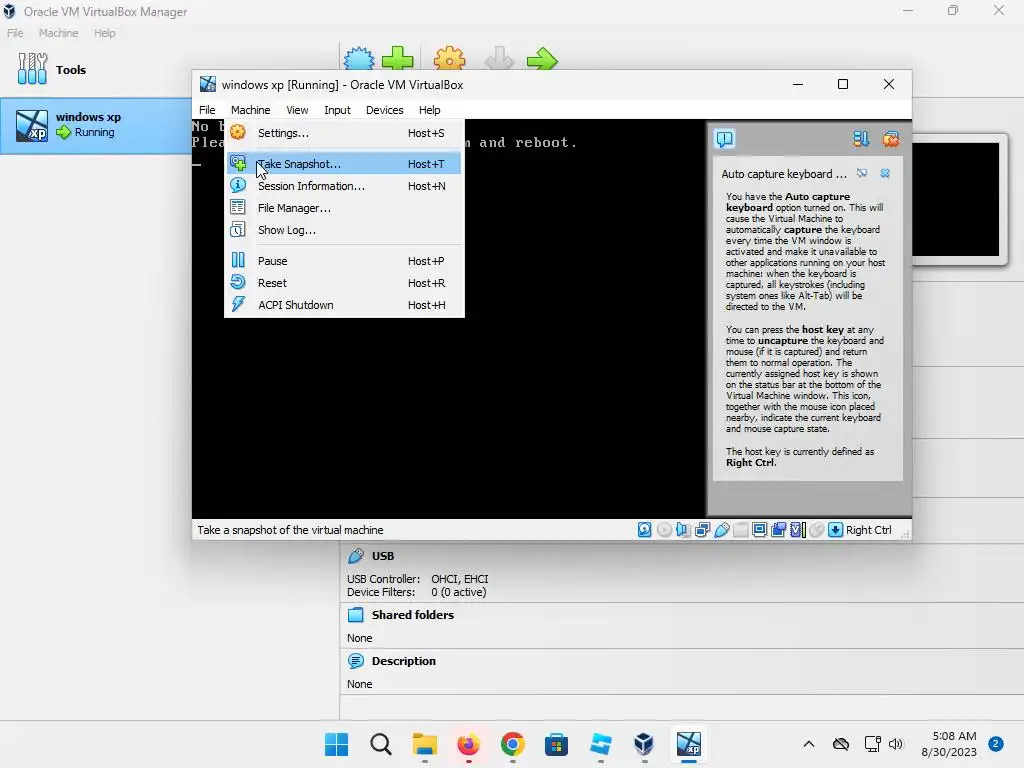Image resolution: width=1024 pixels, height=768 pixels.
Task: Click the shared folders status indicator
Action: [x=740, y=530]
